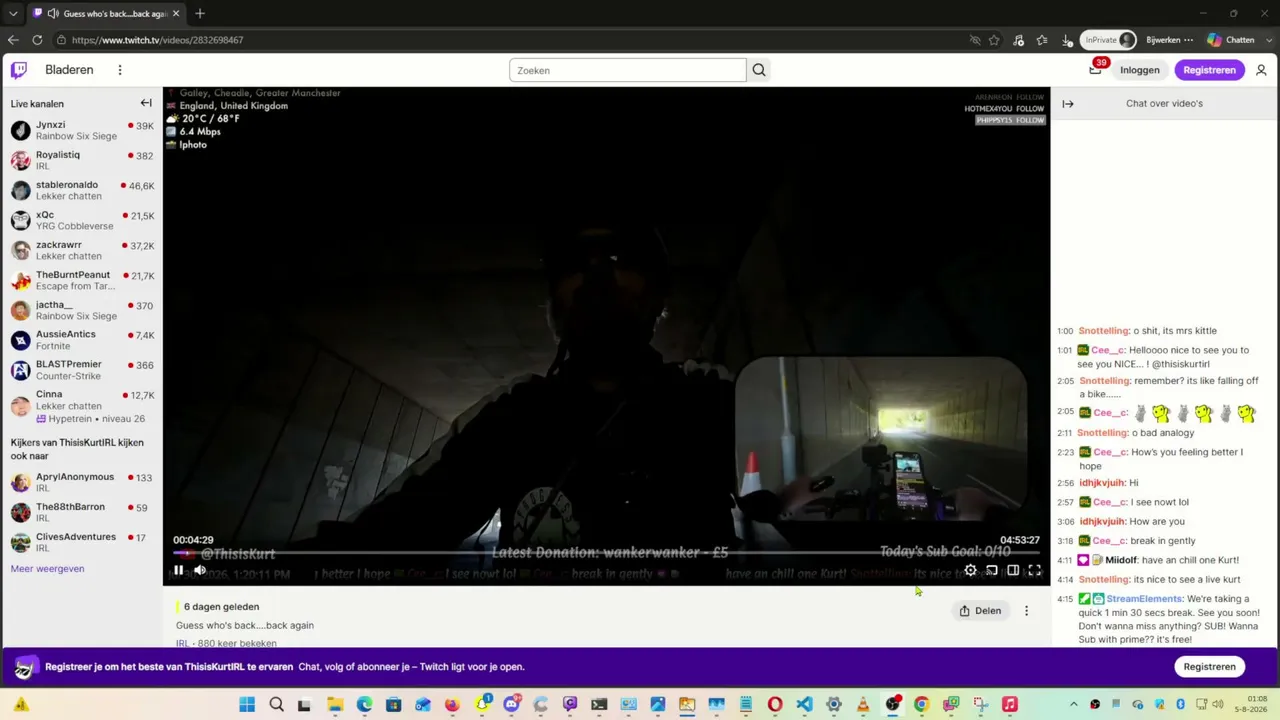Open Royalistiq's channel in sidebar
The height and width of the screenshot is (720, 1280).
click(x=81, y=161)
